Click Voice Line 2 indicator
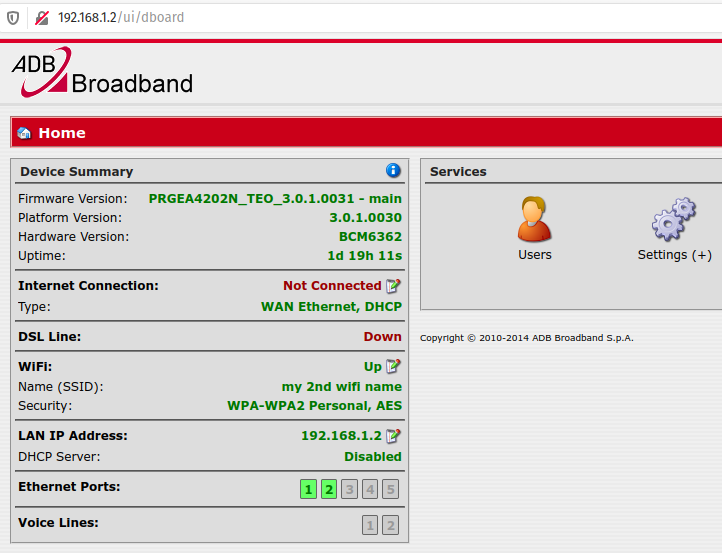This screenshot has width=722, height=553. point(390,525)
